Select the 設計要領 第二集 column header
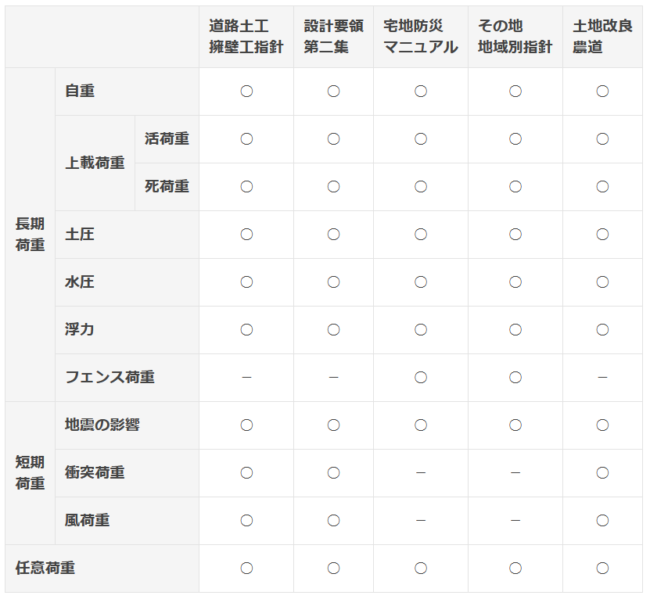Viewport: 650px width, 599px height. [x=333, y=36]
